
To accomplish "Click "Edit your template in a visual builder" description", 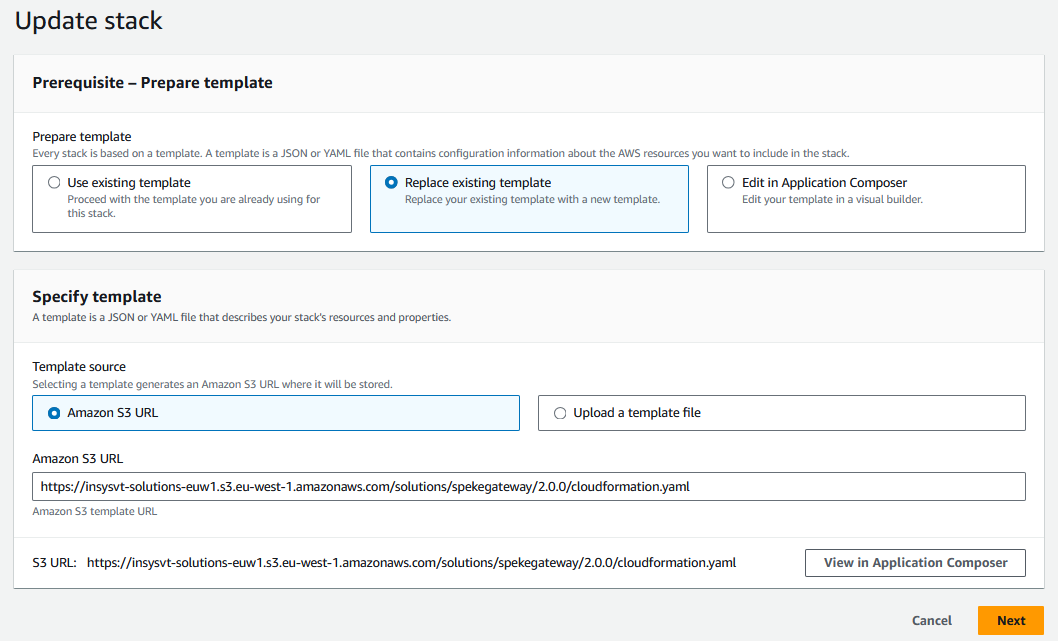I will tap(832, 200).
